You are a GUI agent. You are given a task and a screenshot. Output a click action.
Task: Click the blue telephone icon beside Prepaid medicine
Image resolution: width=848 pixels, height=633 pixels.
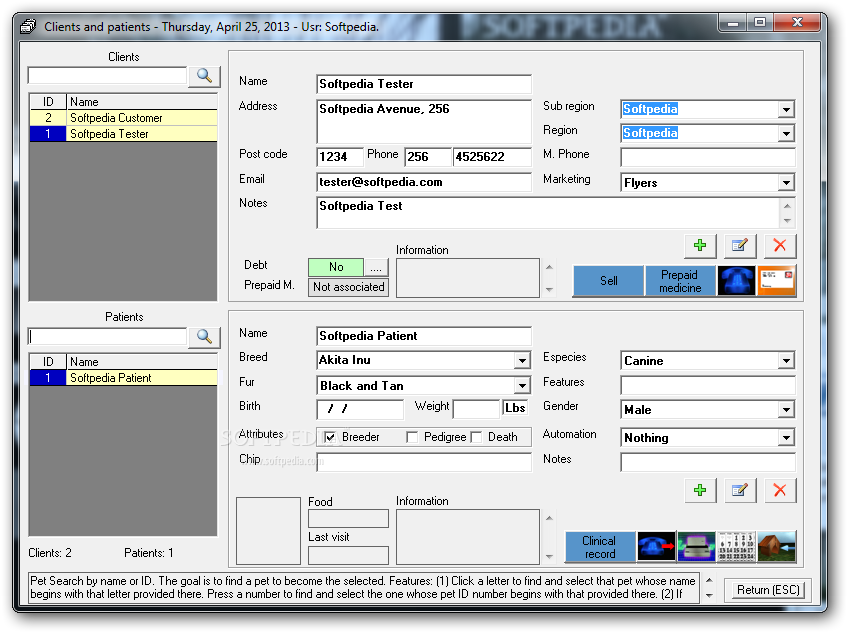(736, 281)
